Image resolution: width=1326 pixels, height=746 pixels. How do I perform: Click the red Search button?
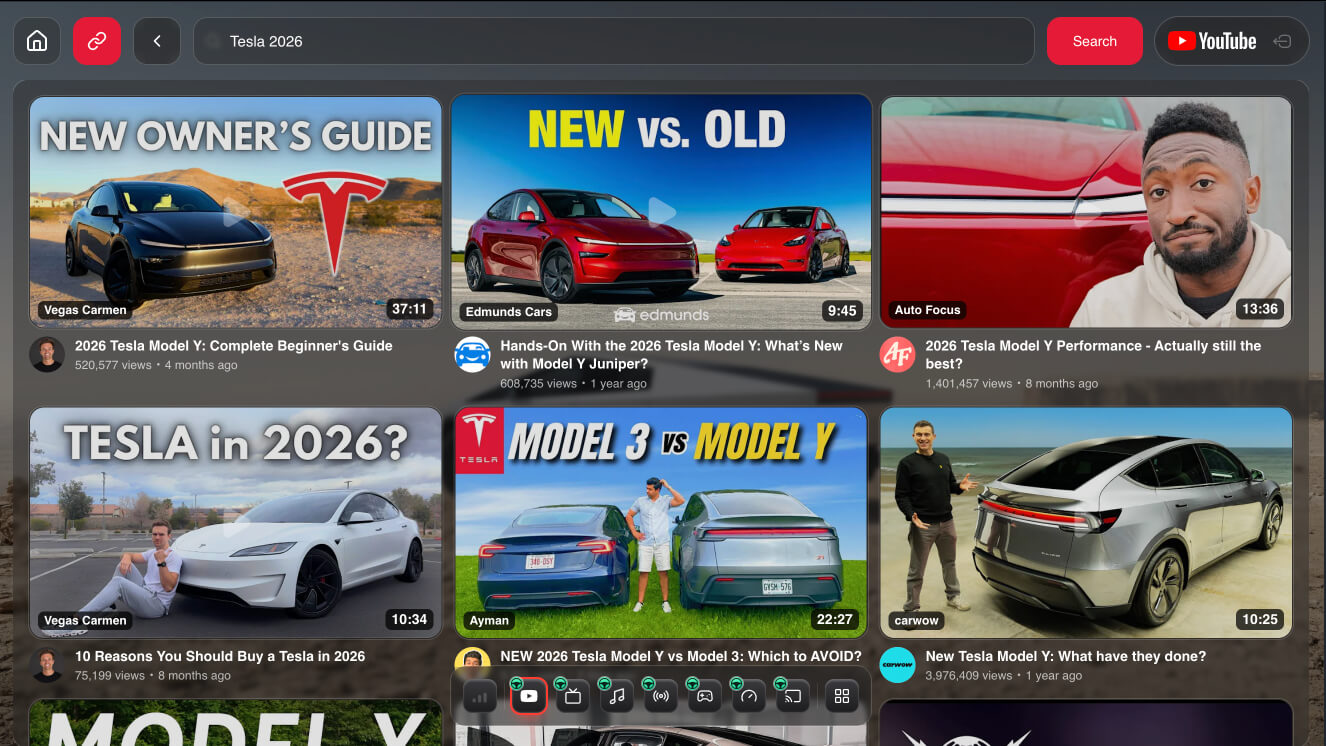pyautogui.click(x=1094, y=41)
